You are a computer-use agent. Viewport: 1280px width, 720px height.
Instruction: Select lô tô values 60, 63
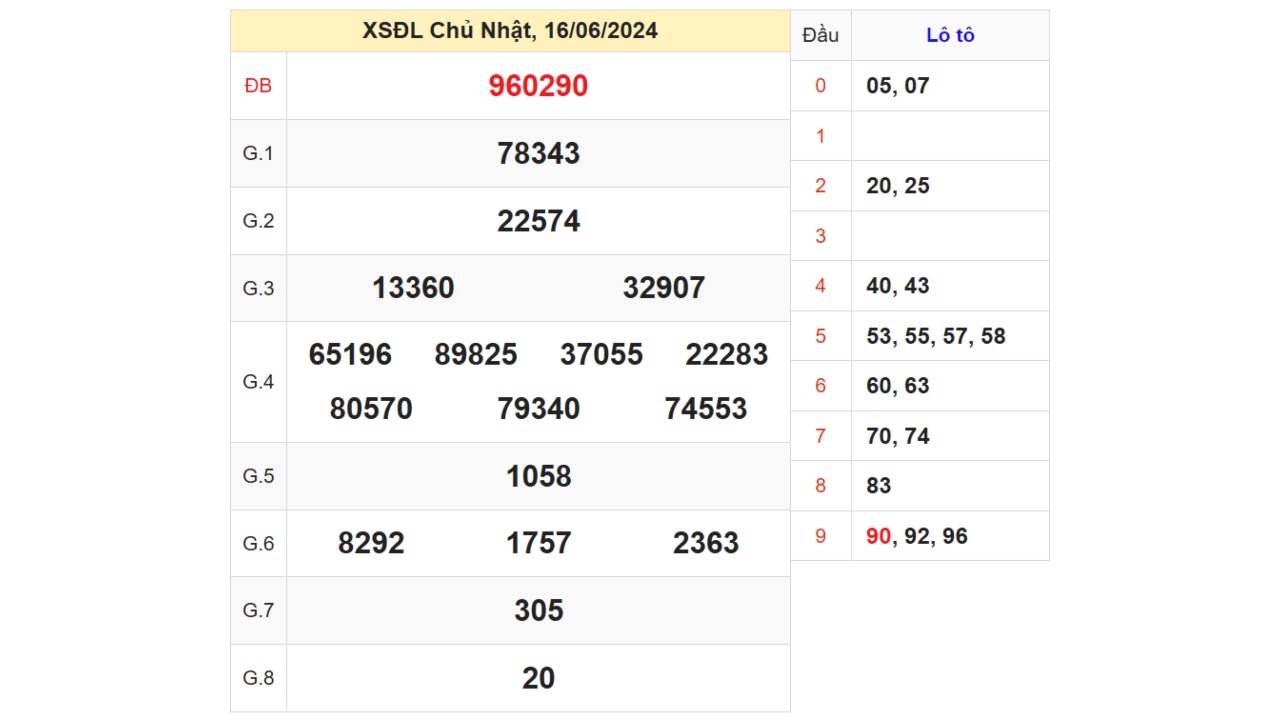[897, 386]
